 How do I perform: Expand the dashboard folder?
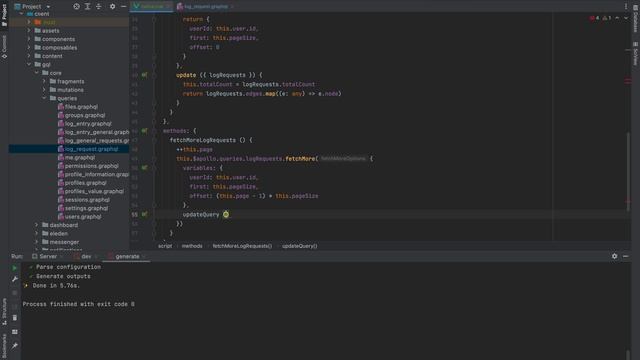37,225
